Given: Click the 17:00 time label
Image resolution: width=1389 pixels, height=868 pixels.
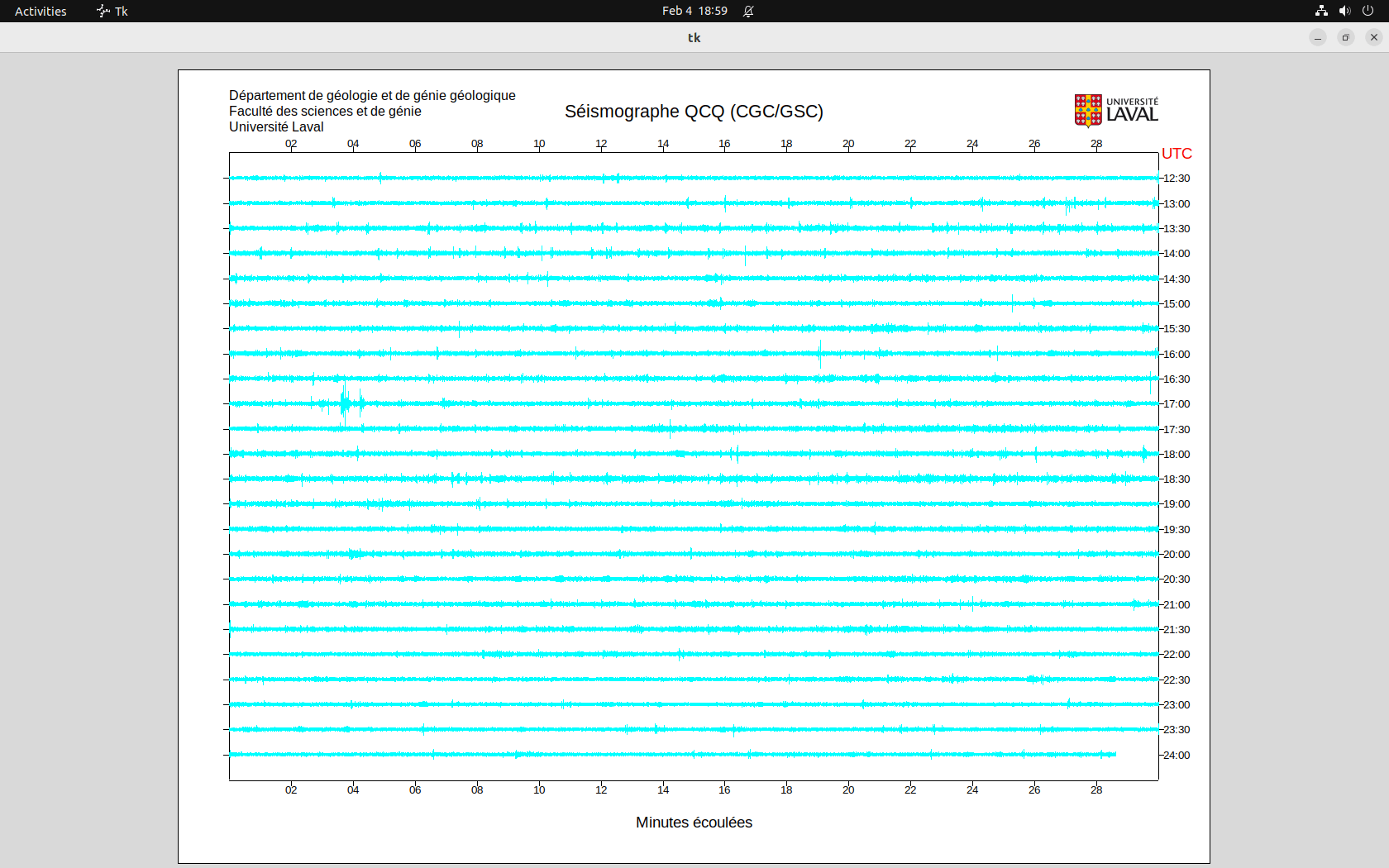Looking at the screenshot, I should pos(1177,404).
